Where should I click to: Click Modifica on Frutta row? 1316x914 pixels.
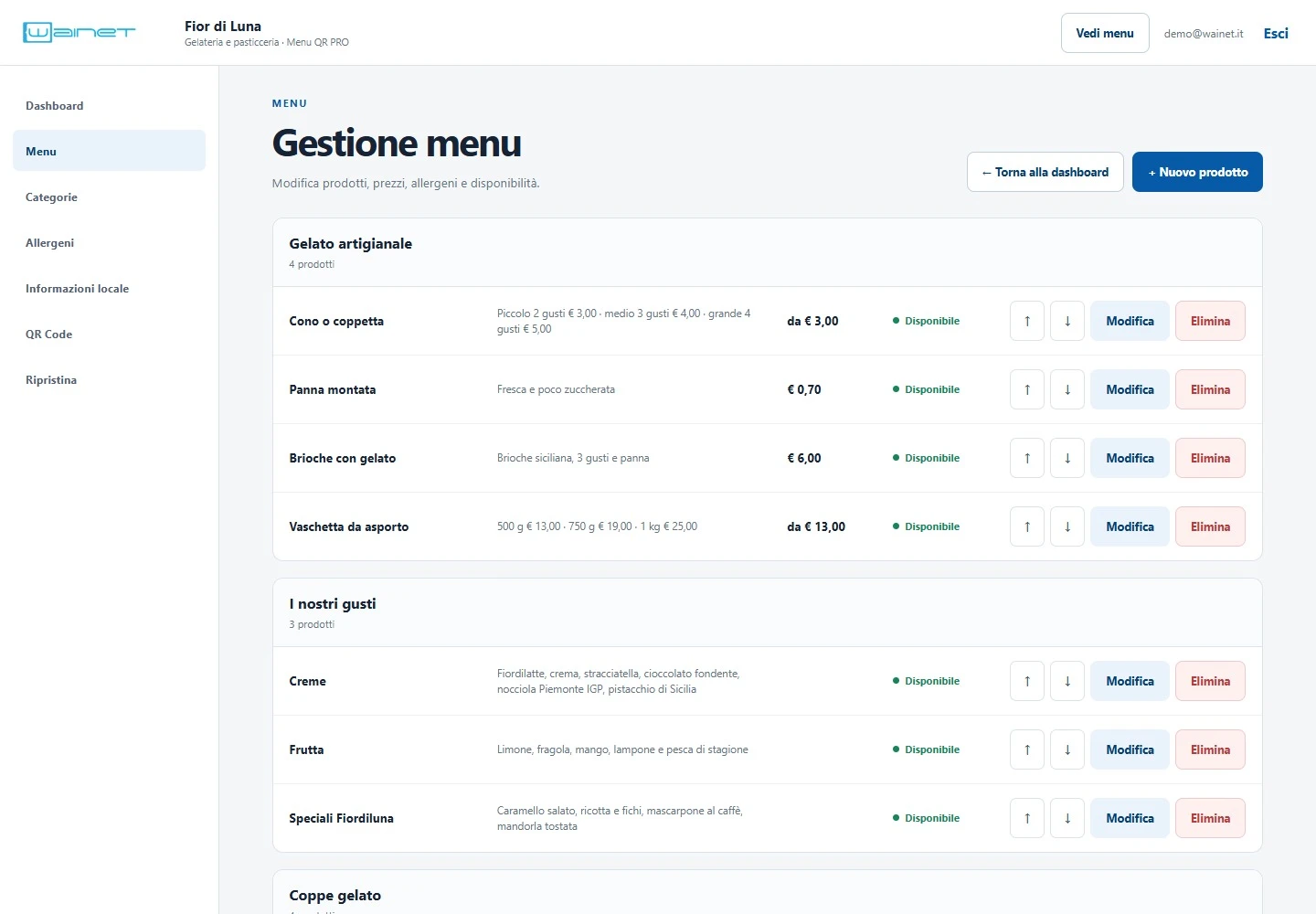pos(1130,749)
